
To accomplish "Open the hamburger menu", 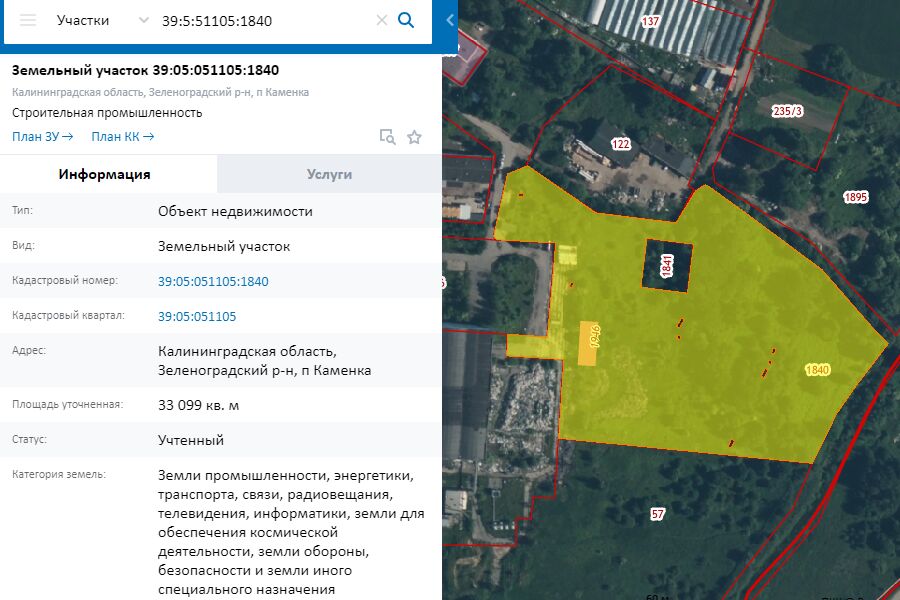I will click(28, 21).
